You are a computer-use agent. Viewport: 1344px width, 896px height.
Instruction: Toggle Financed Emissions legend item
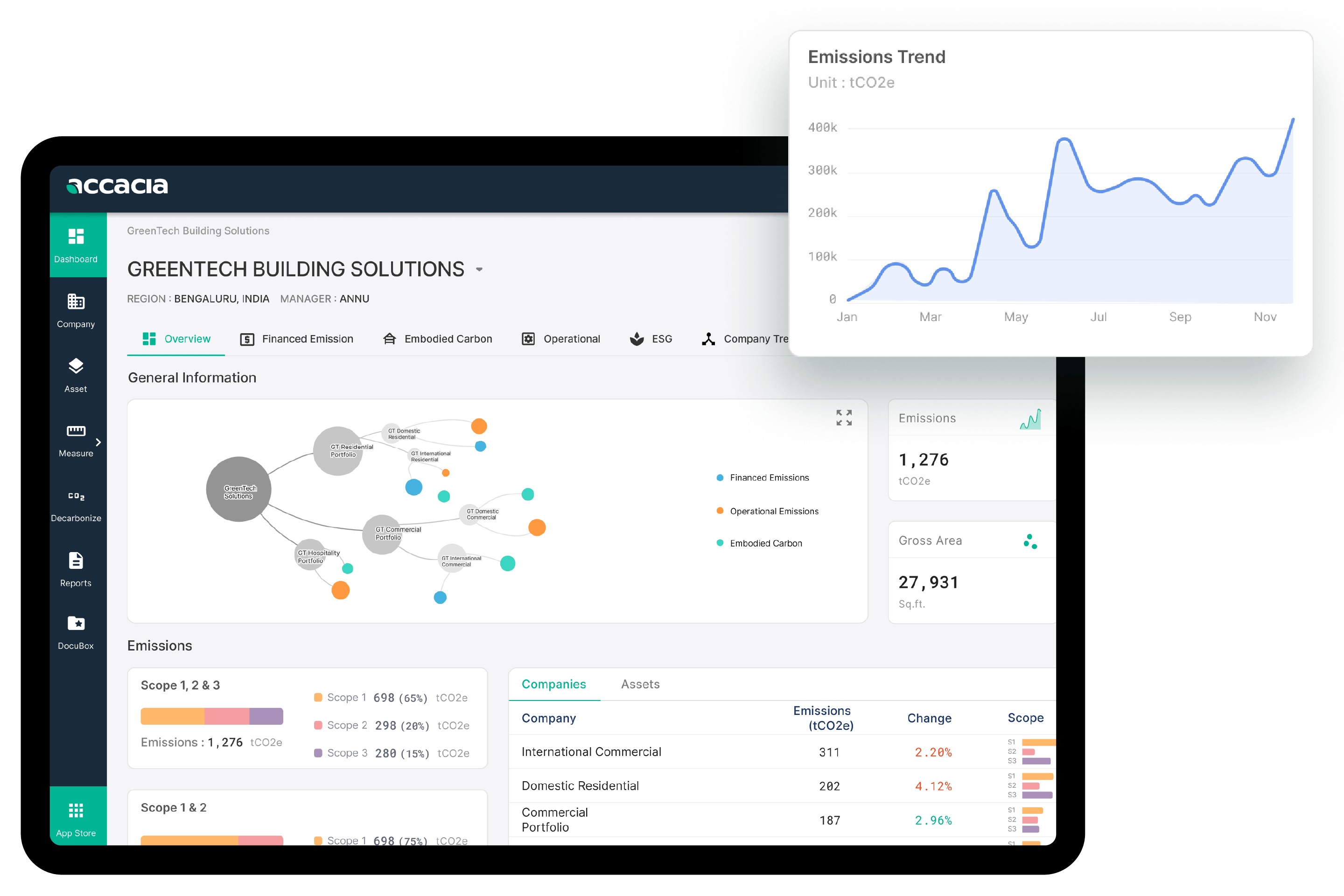pyautogui.click(x=763, y=478)
